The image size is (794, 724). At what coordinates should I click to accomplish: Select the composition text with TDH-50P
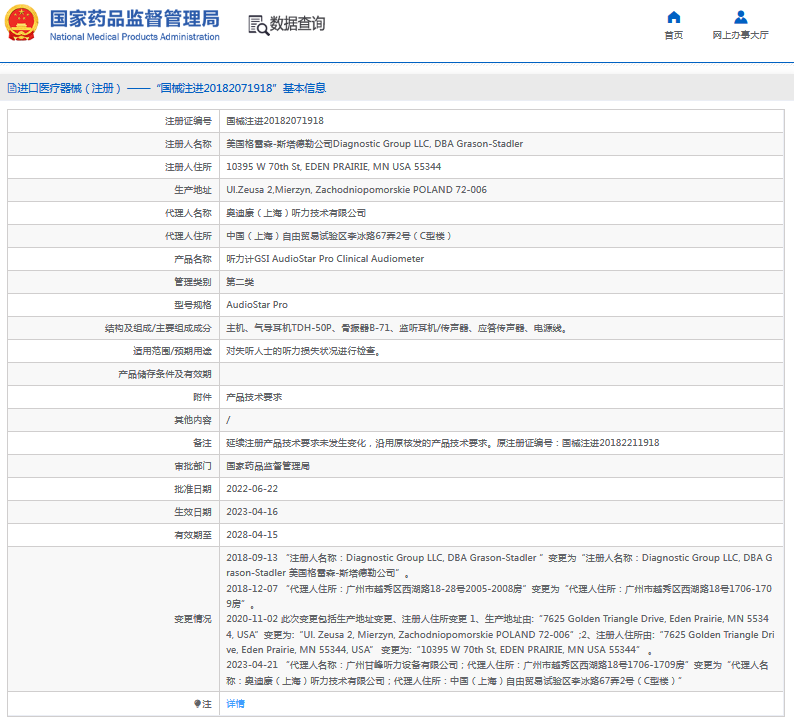tap(396, 328)
